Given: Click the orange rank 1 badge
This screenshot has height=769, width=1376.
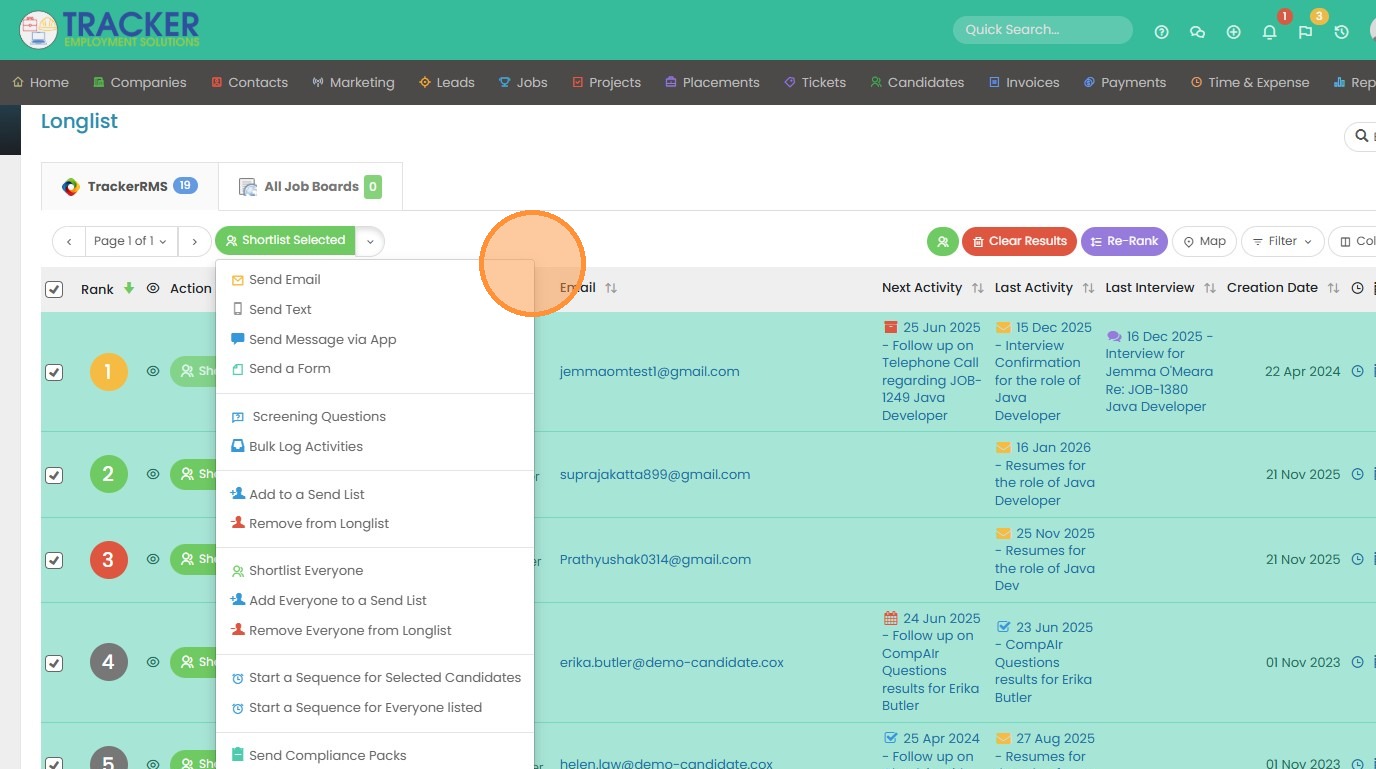Looking at the screenshot, I should 109,372.
